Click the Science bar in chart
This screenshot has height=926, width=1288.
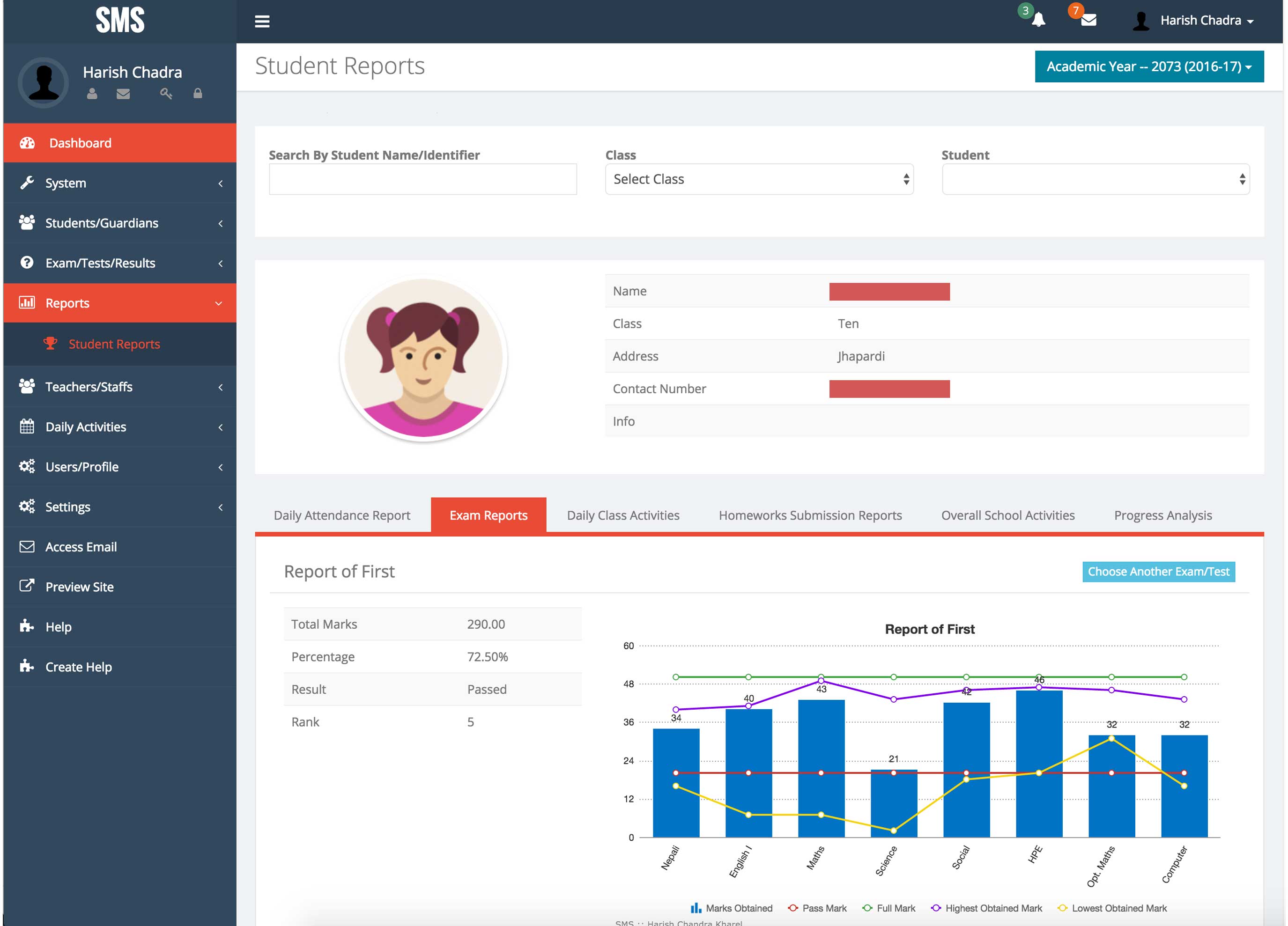click(x=893, y=803)
